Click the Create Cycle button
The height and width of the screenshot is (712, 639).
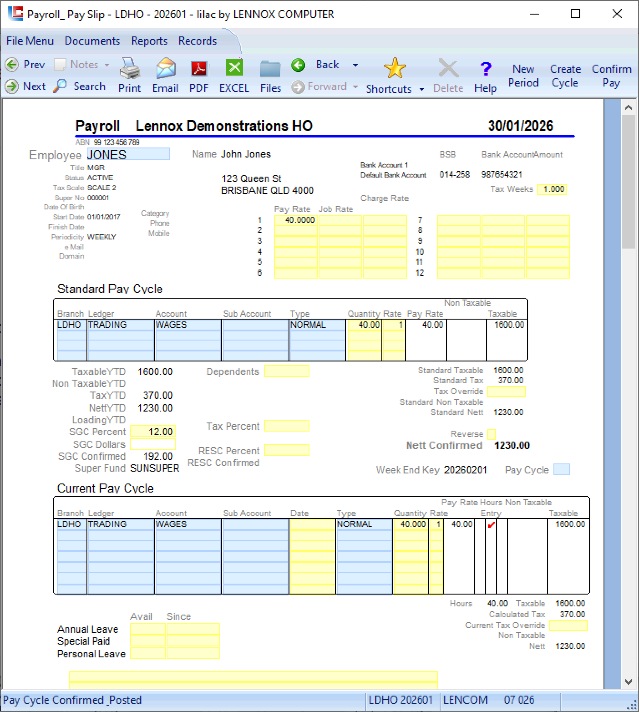tap(565, 76)
